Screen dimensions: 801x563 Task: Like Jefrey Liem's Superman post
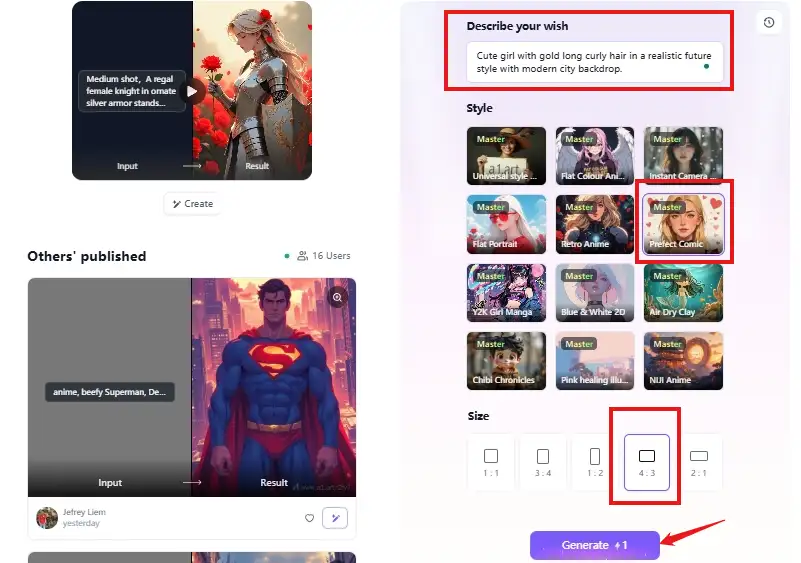(310, 518)
